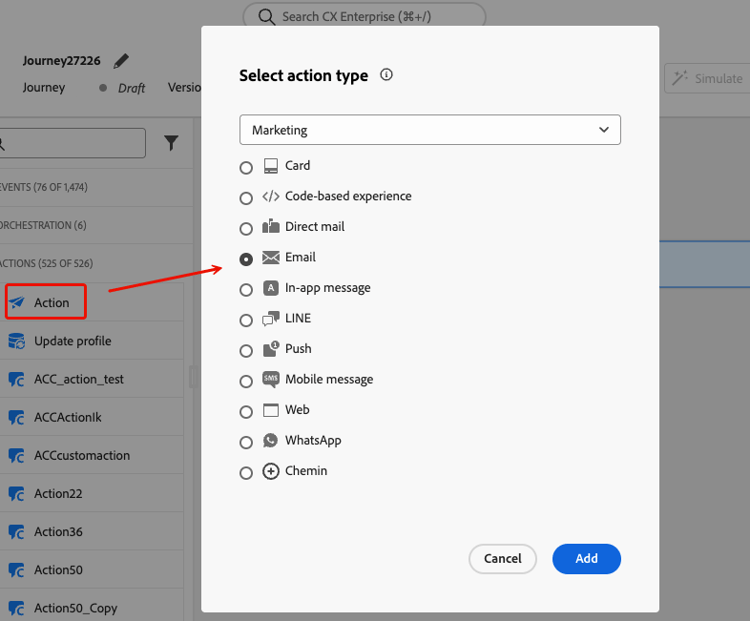750x621 pixels.
Task: Click the ACCcustomaction icon
Action: point(17,455)
